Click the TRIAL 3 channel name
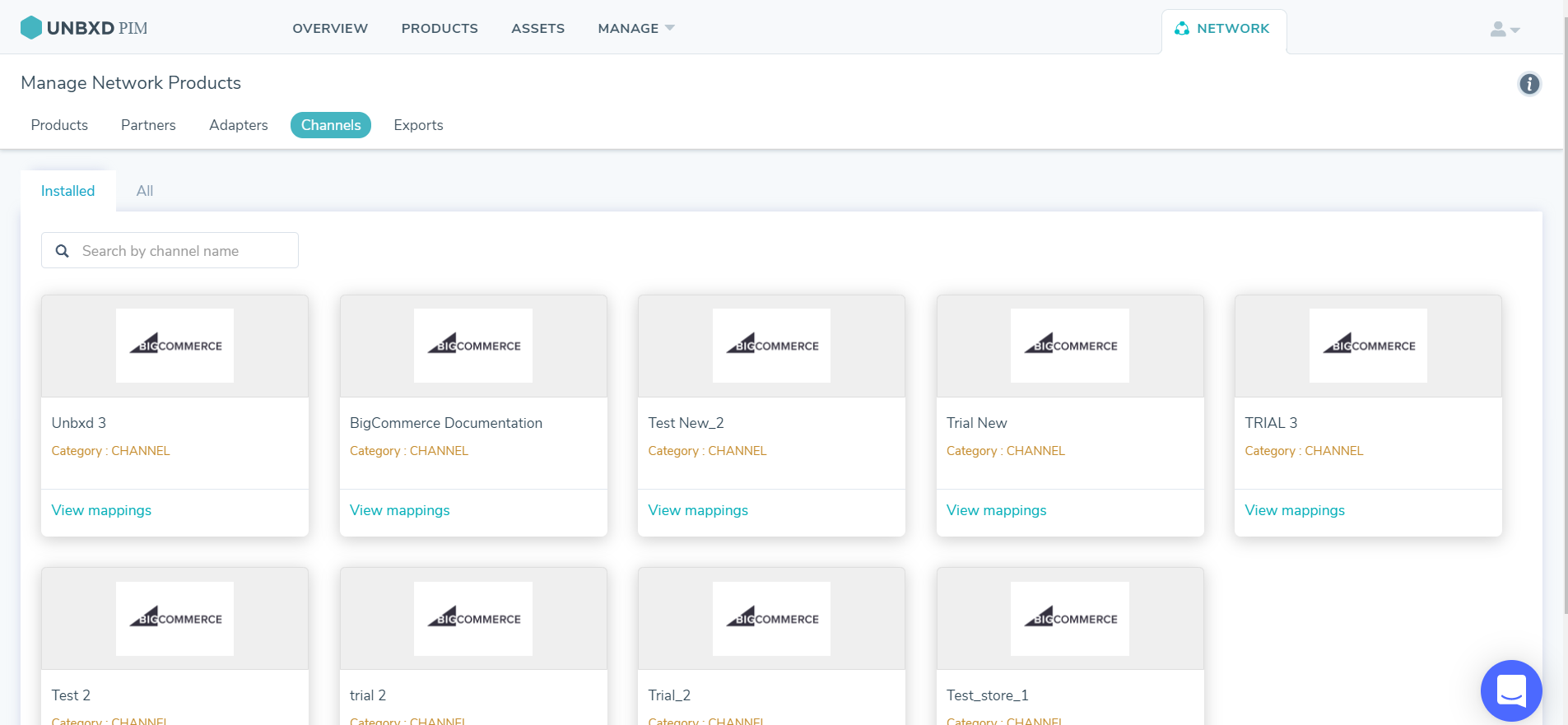This screenshot has height=725, width=1568. coord(1271,423)
